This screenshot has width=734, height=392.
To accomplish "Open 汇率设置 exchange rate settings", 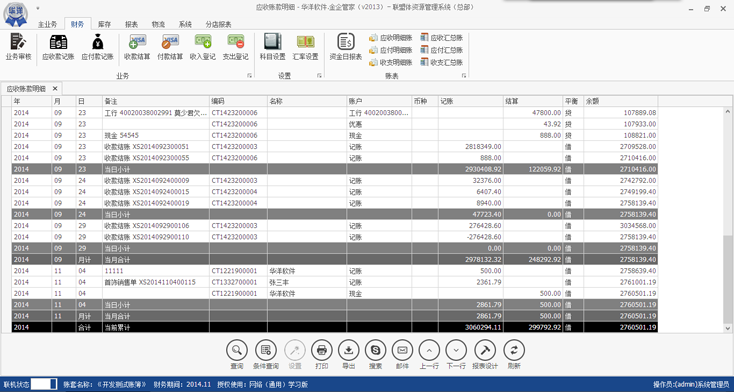I will 305,47.
